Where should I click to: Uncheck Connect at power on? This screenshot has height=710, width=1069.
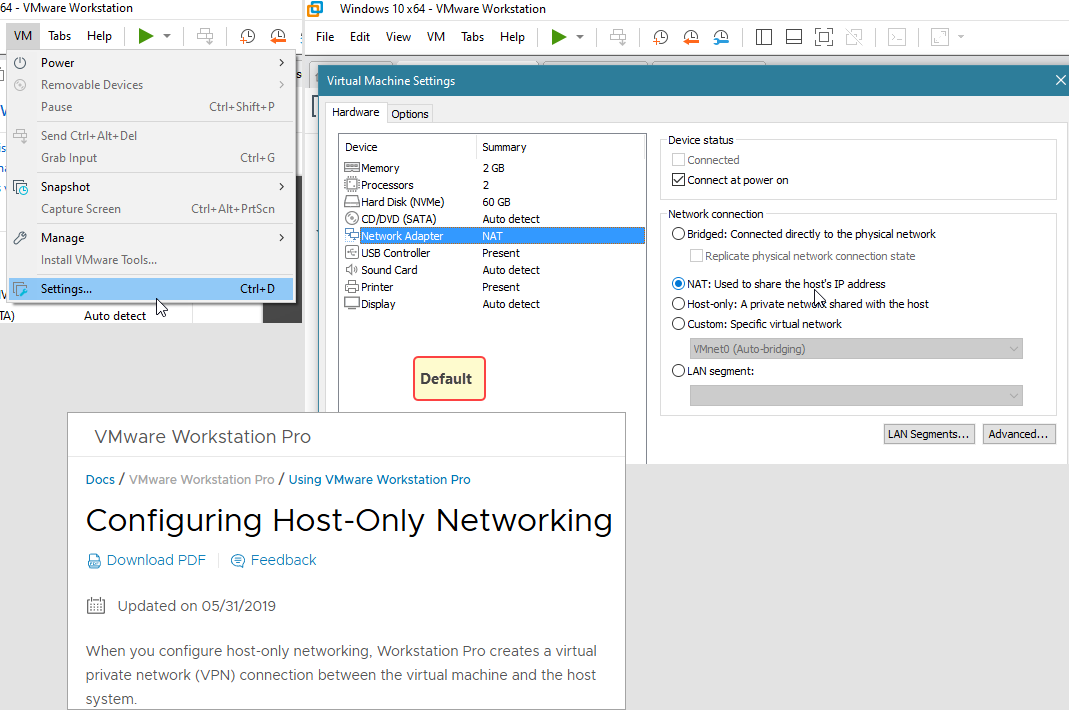coord(678,180)
